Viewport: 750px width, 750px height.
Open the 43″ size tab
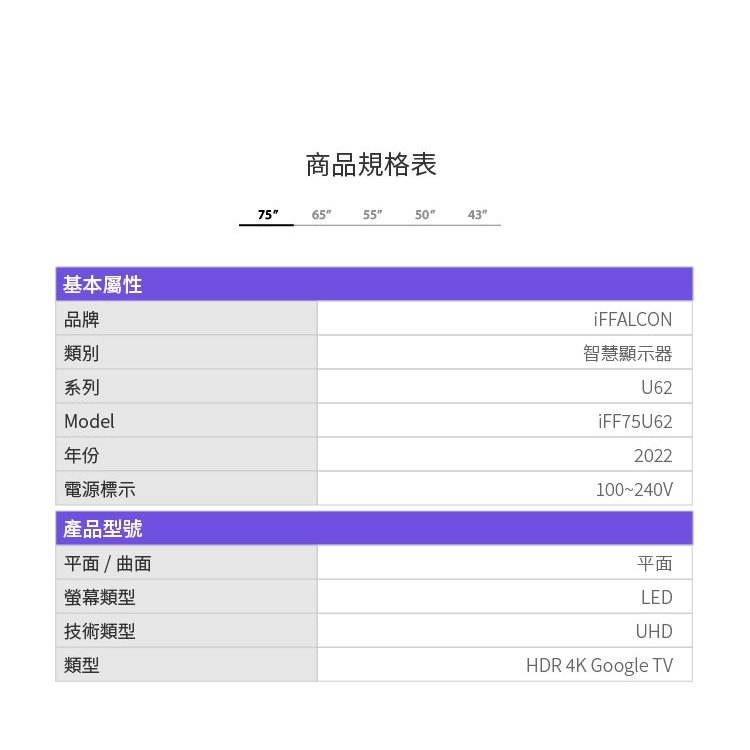pos(477,215)
